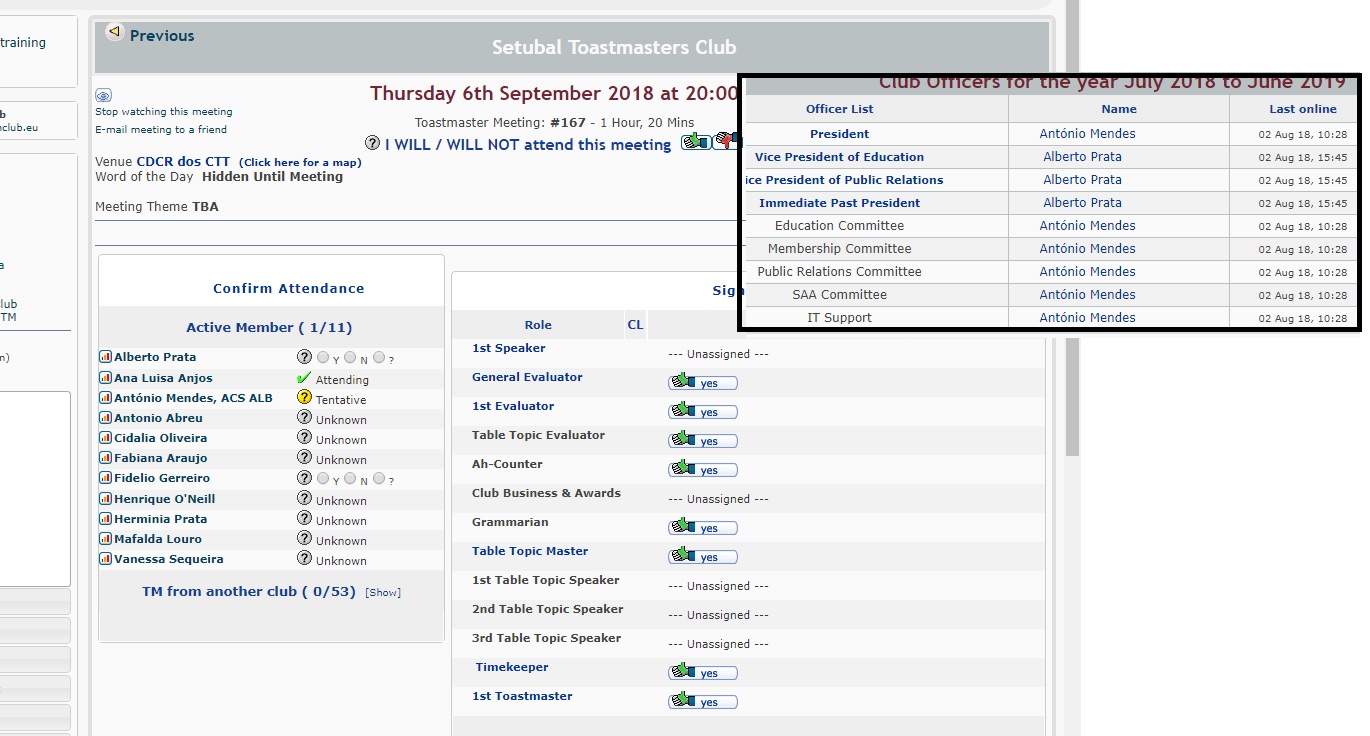Click Last online column header
This screenshot has height=736, width=1370.
(x=1303, y=109)
